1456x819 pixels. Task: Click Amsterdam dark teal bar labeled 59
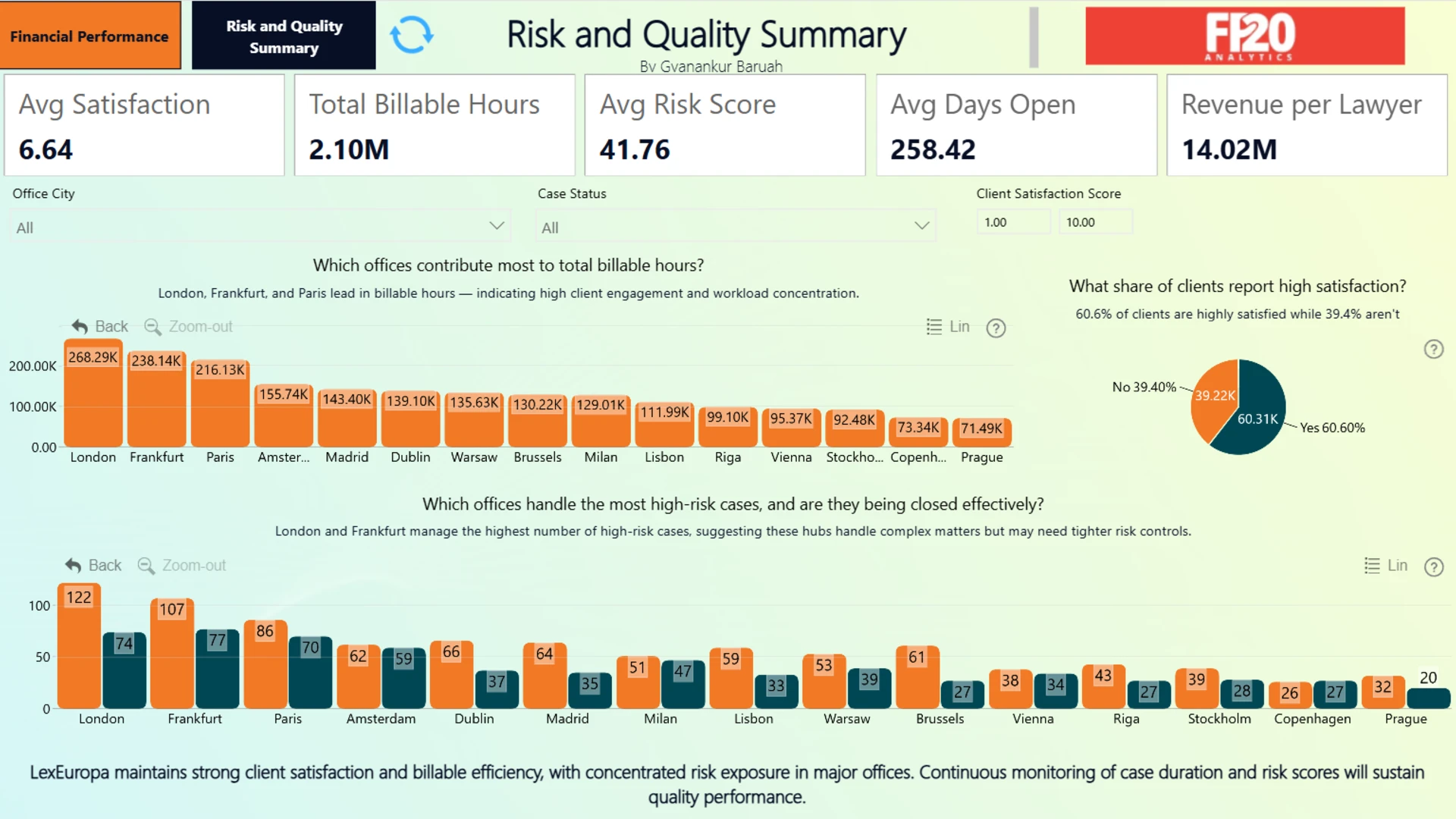tap(403, 679)
